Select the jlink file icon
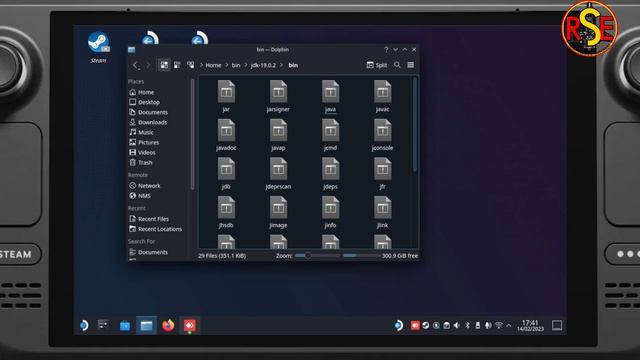Viewport: 640px width, 360px height. (382, 208)
